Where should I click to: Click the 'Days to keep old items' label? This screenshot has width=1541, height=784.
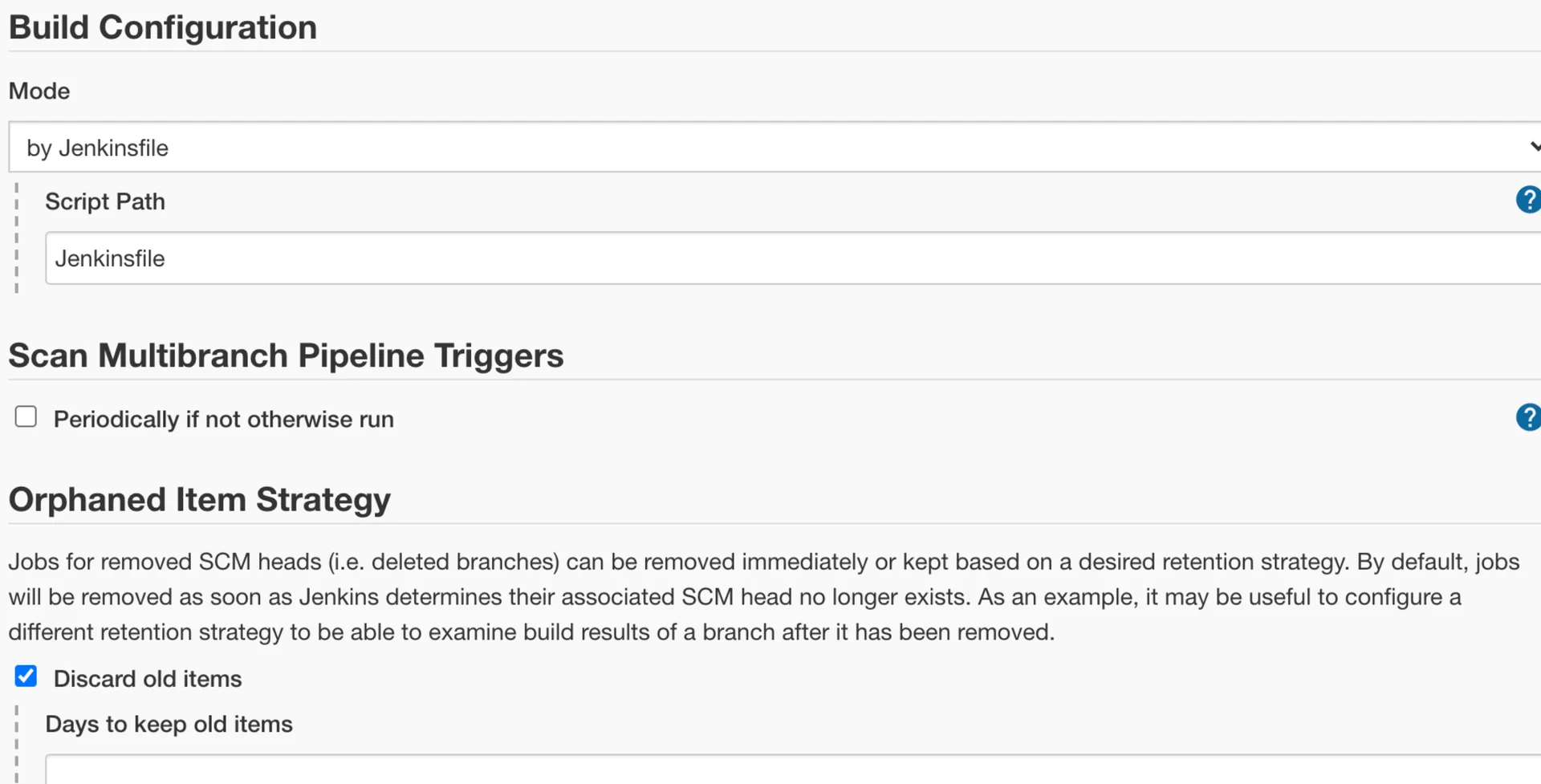pos(169,724)
